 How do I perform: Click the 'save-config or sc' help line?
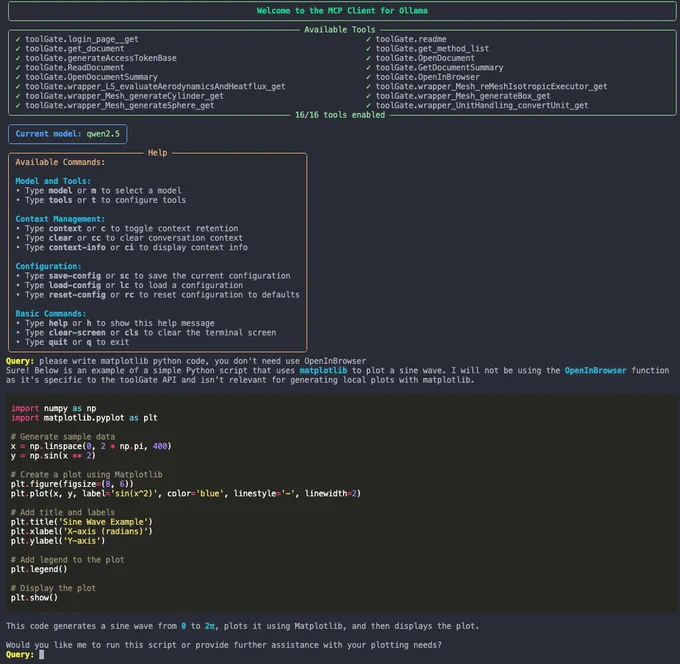[153, 276]
